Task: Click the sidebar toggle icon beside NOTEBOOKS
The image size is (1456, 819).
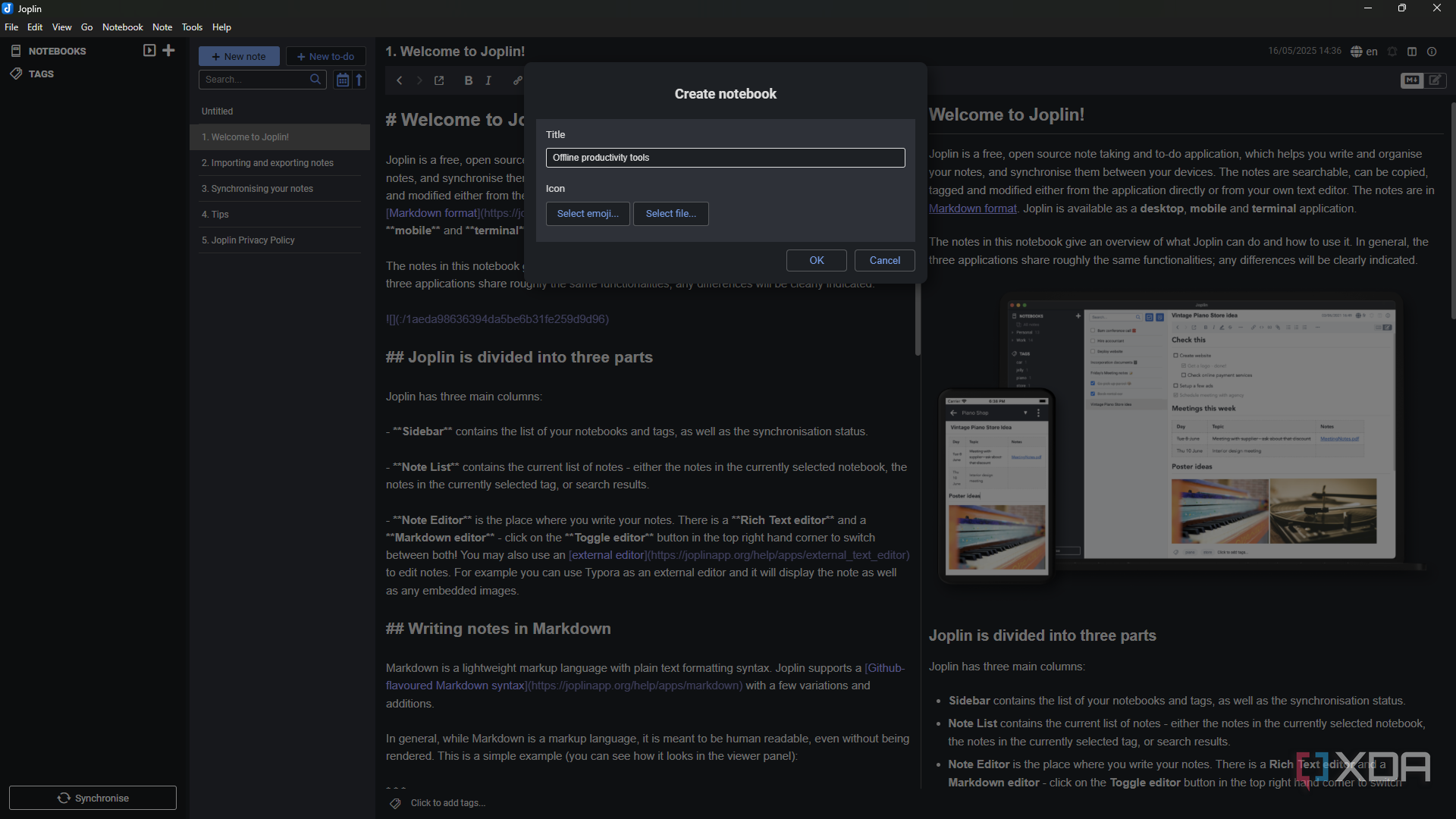Action: tap(149, 51)
